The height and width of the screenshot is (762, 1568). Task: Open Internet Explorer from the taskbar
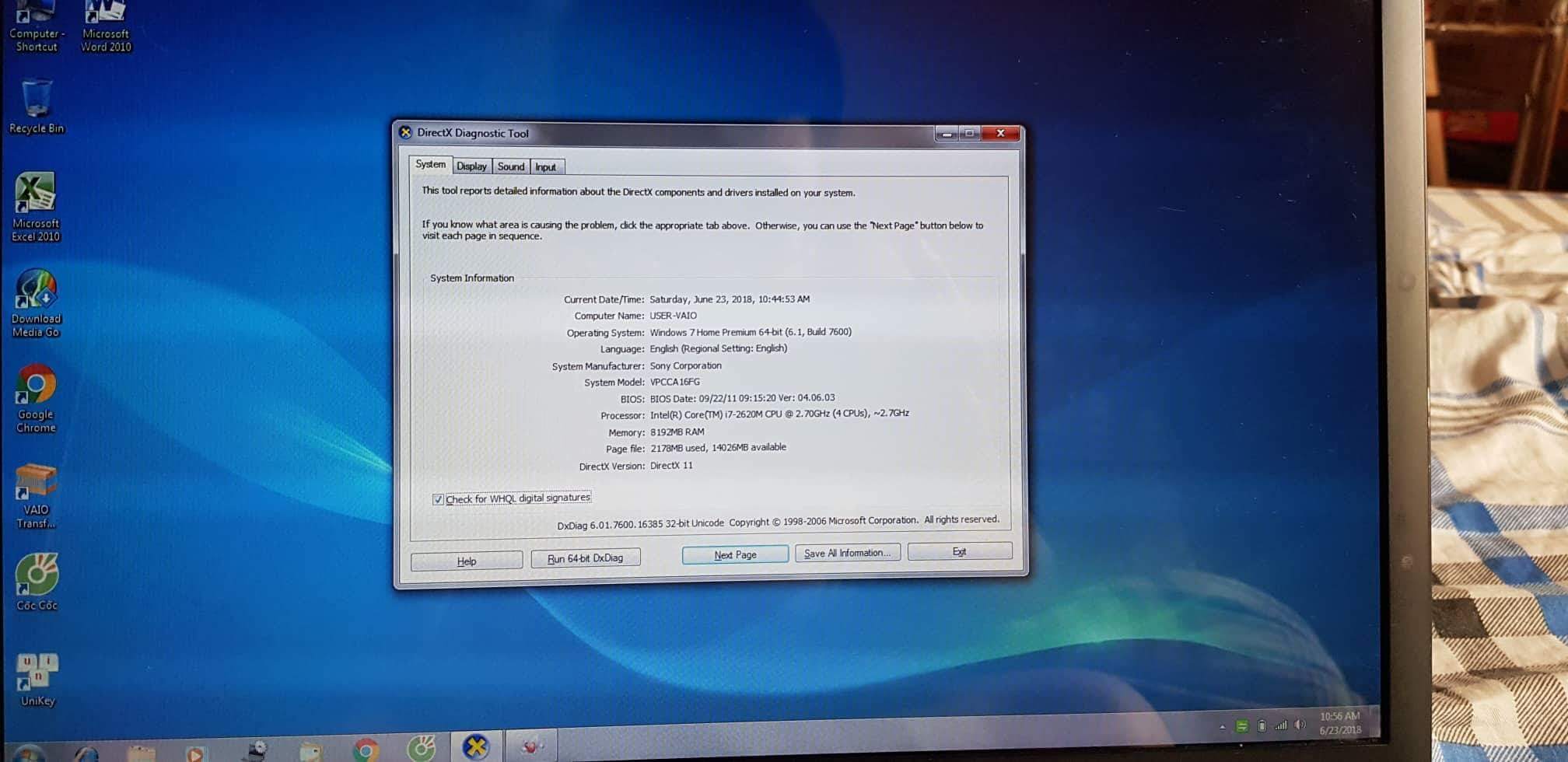(x=86, y=754)
